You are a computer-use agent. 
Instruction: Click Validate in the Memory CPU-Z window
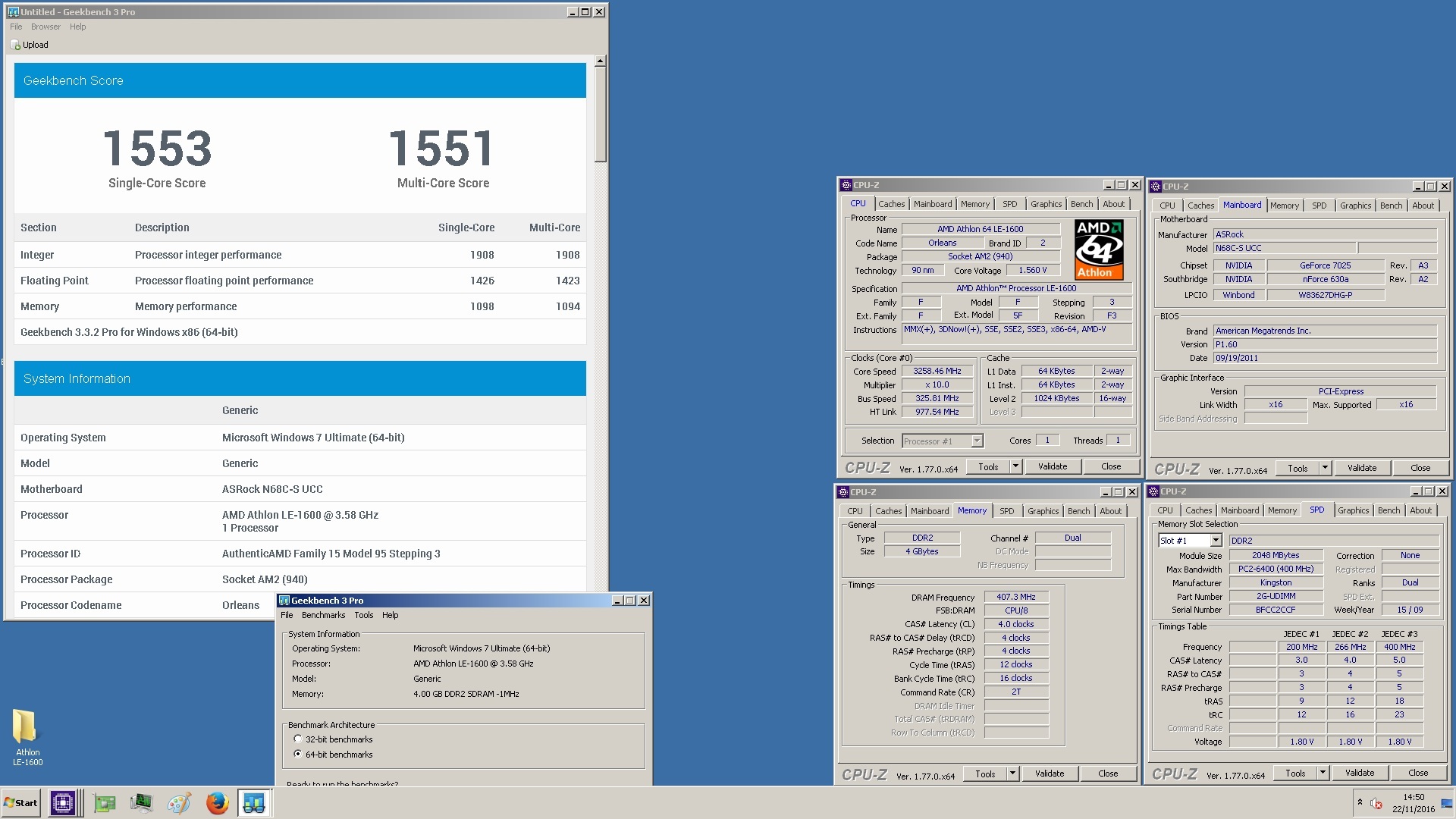[x=1050, y=774]
